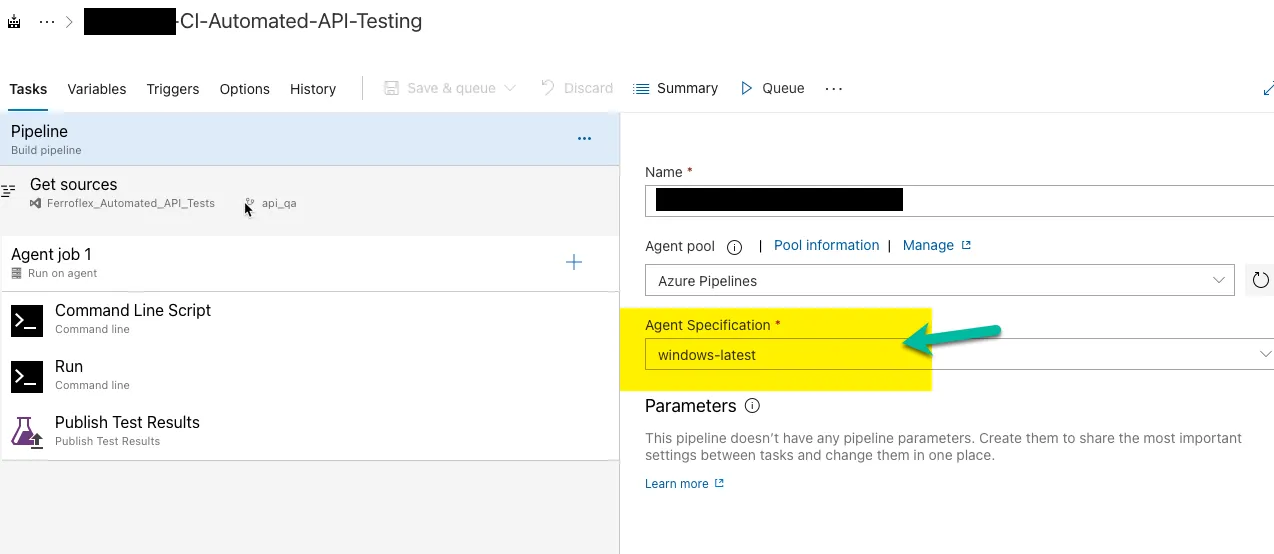Go to the History tab
The image size is (1274, 554).
point(313,89)
